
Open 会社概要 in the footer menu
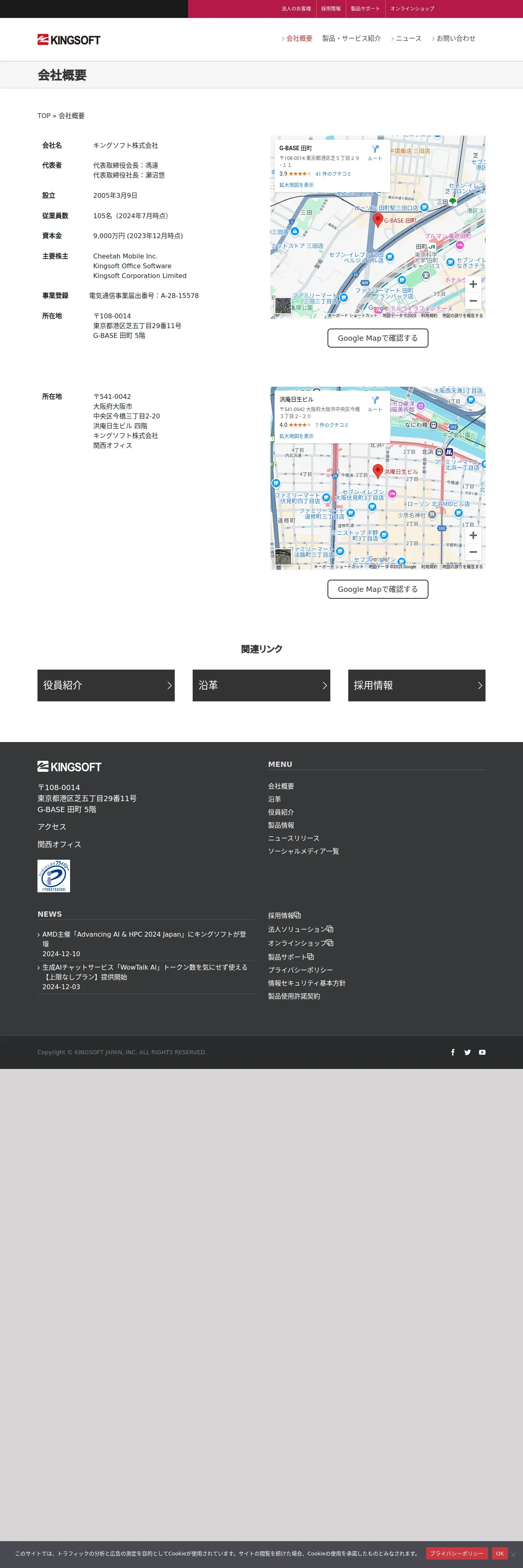click(x=281, y=786)
